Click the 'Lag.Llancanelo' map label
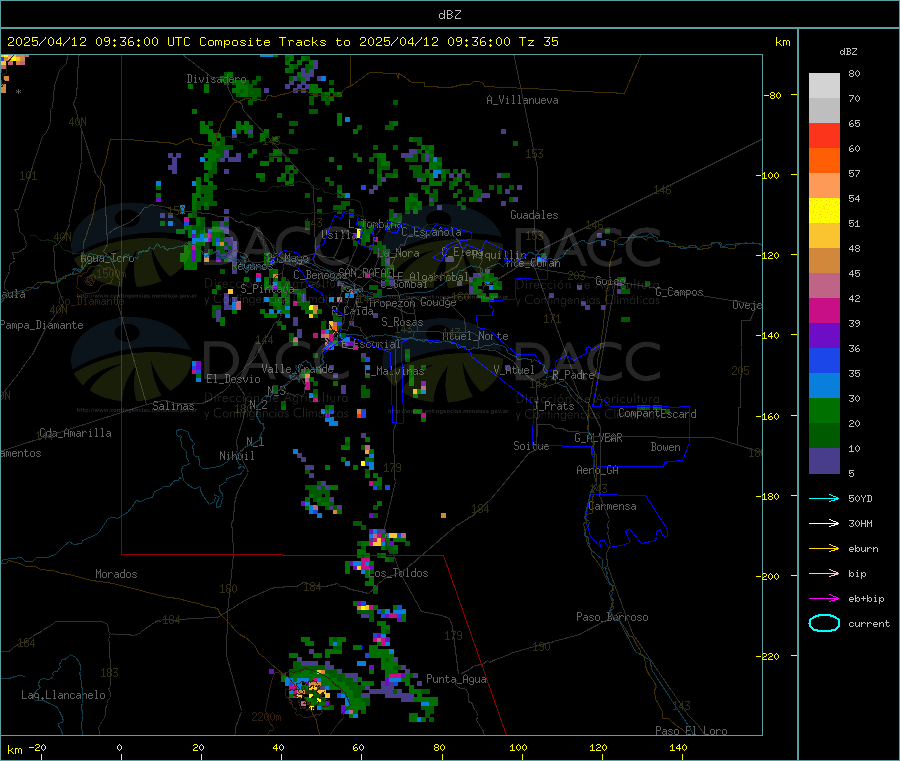Image resolution: width=900 pixels, height=761 pixels. (x=63, y=695)
